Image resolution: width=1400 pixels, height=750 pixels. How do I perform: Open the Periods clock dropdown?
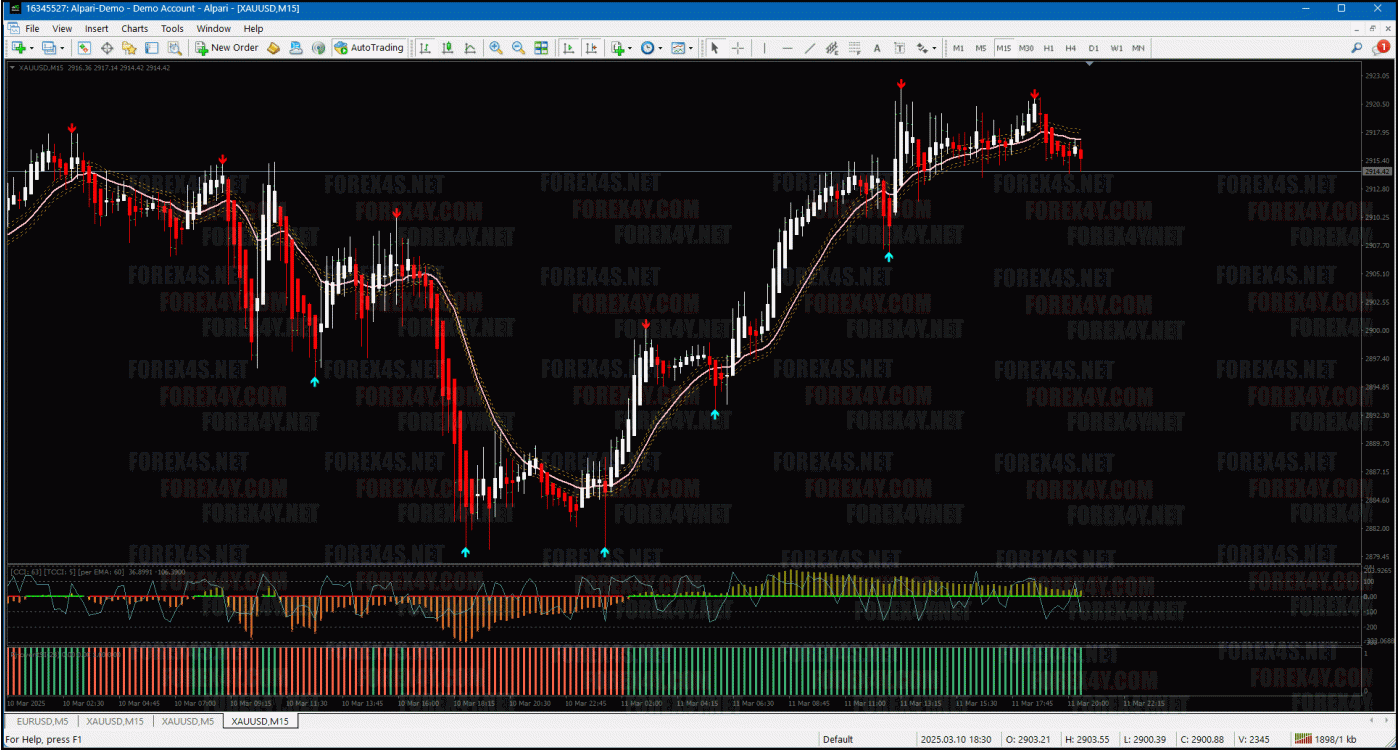[650, 48]
